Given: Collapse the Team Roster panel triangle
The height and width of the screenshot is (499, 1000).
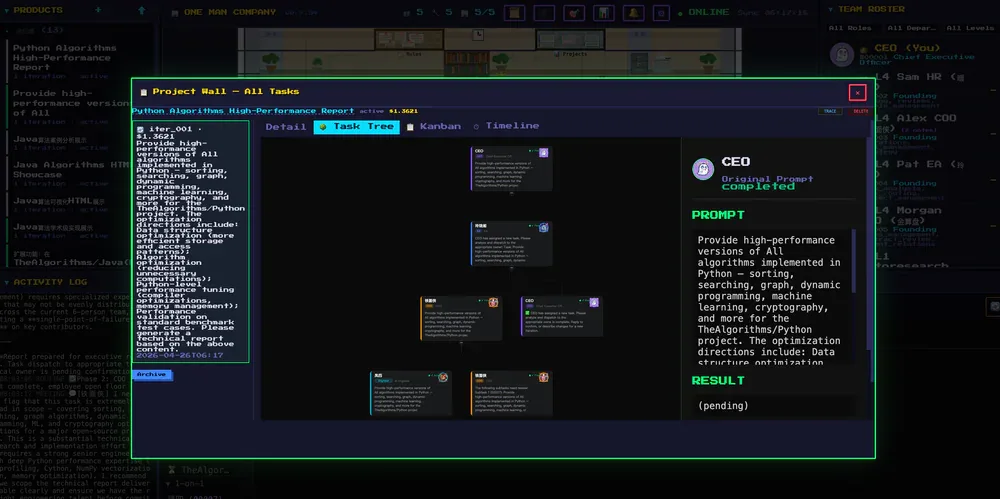Looking at the screenshot, I should tap(831, 10).
